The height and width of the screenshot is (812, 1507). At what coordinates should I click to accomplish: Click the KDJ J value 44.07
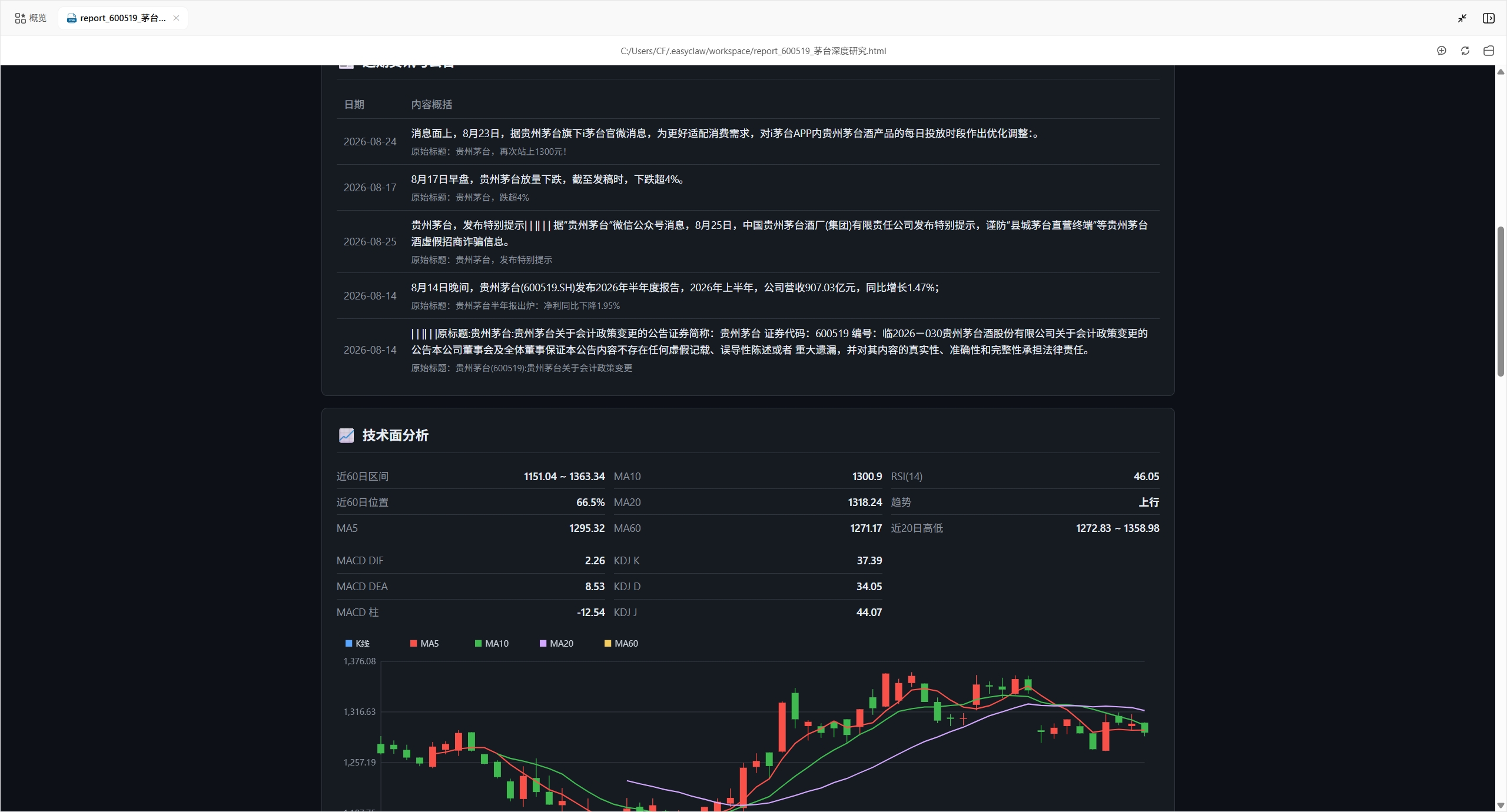point(869,613)
